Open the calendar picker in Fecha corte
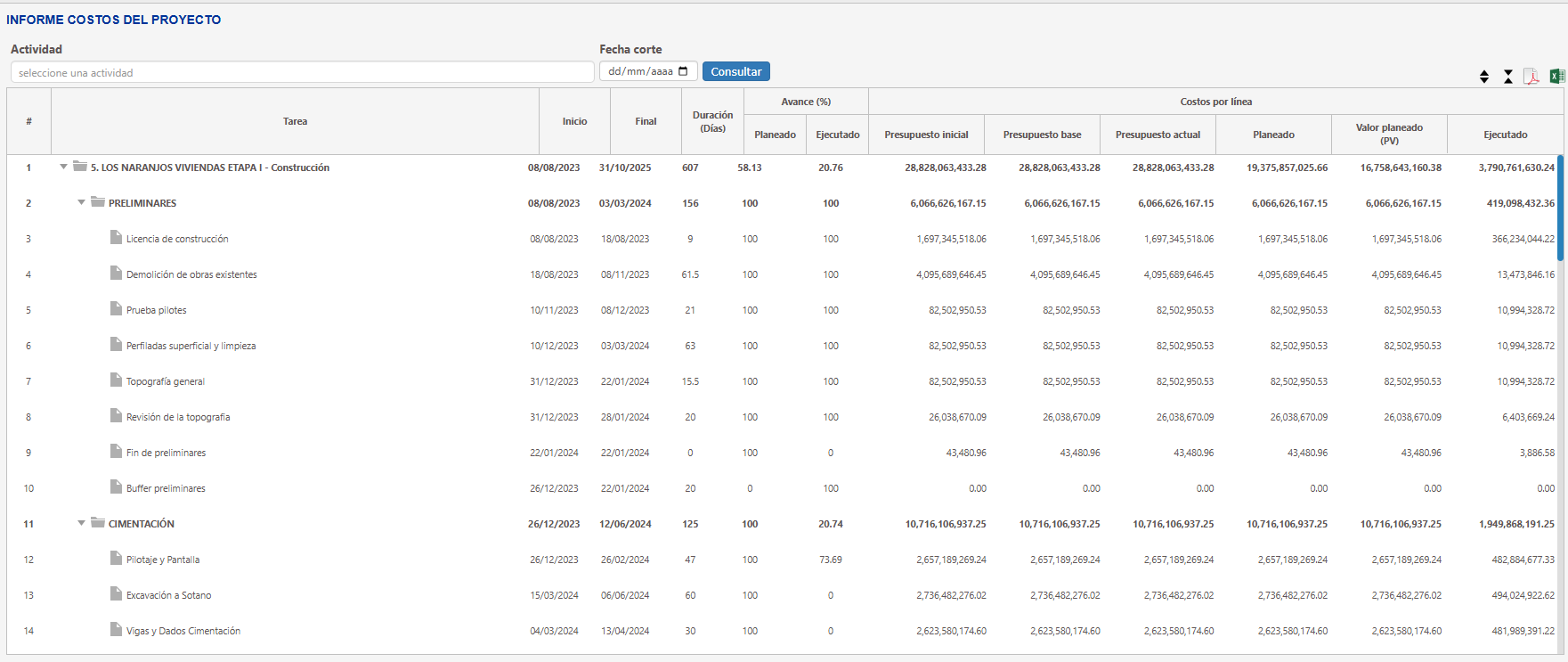The height and width of the screenshot is (662, 1568). [x=684, y=71]
